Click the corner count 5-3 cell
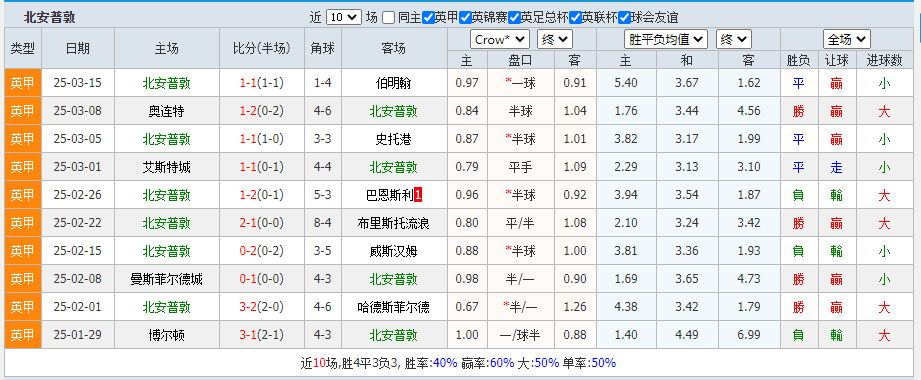 [323, 195]
